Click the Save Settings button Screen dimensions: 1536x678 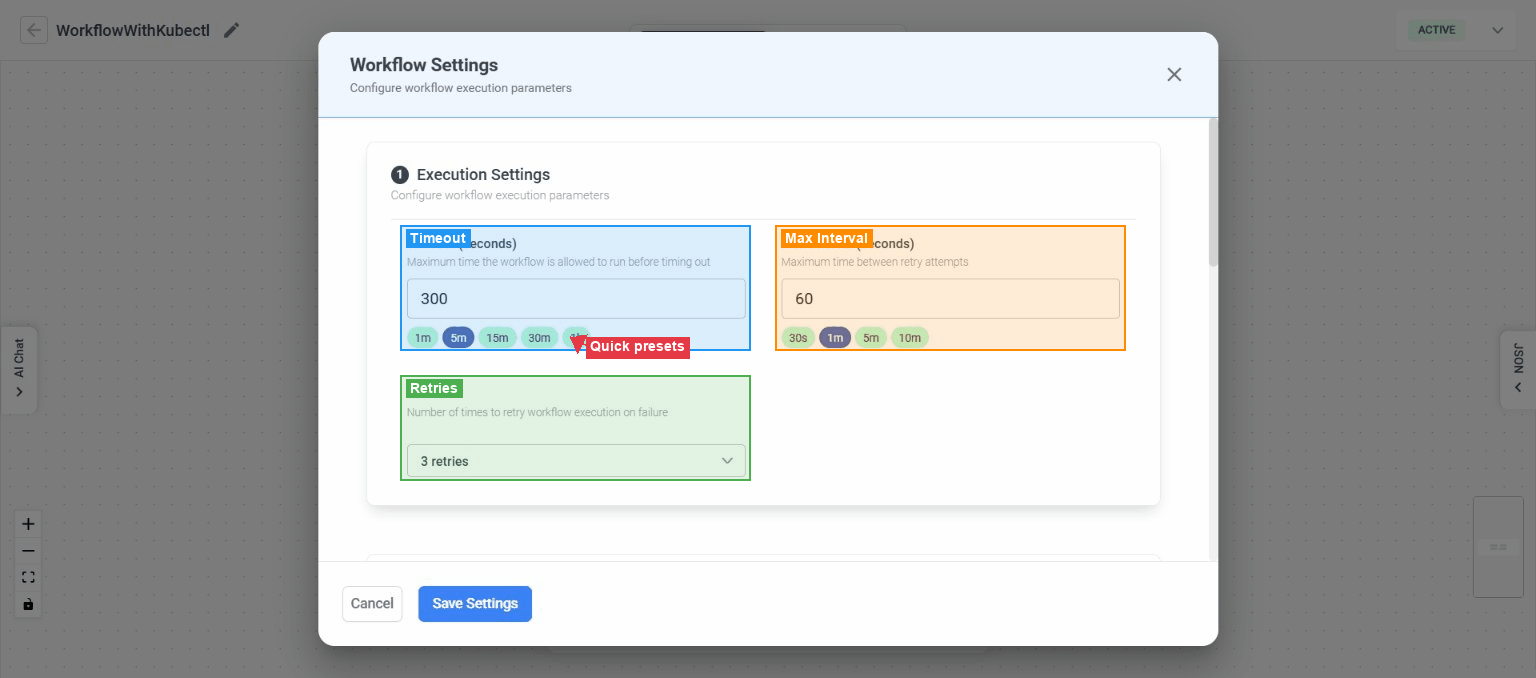click(474, 603)
